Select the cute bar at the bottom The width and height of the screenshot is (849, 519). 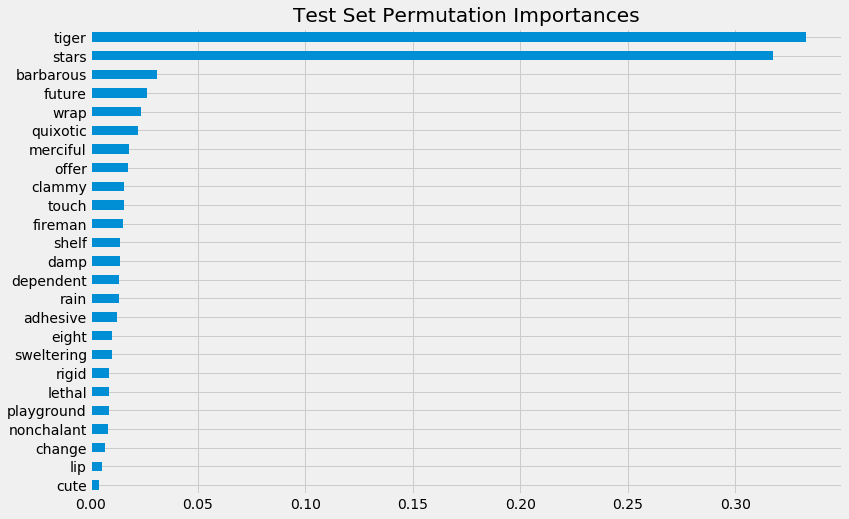click(x=95, y=485)
